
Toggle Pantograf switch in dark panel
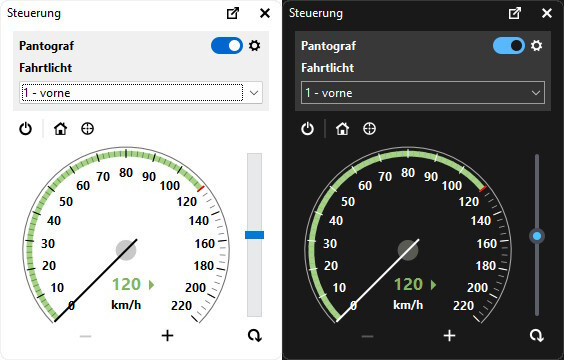tap(509, 46)
